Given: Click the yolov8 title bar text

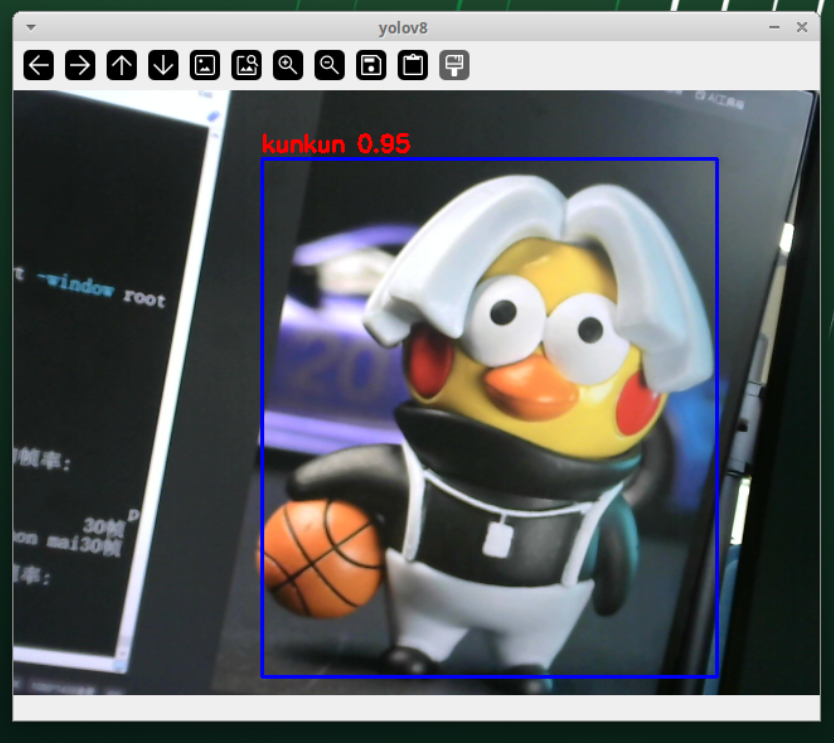Looking at the screenshot, I should point(402,28).
